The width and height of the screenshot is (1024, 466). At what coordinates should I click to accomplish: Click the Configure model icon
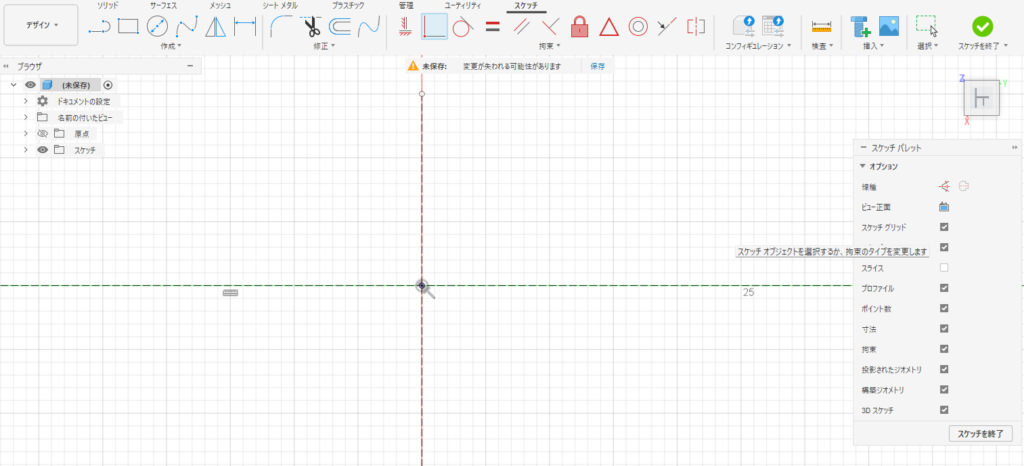744,27
